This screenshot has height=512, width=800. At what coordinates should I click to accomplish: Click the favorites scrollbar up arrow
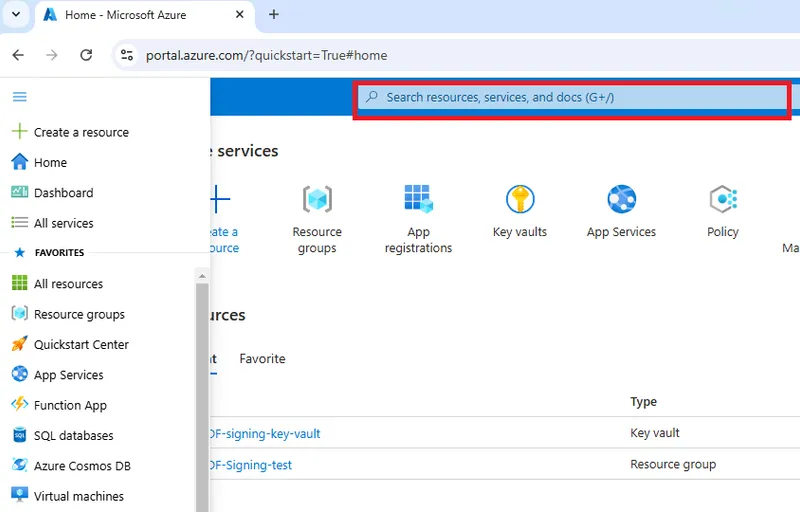click(x=202, y=276)
